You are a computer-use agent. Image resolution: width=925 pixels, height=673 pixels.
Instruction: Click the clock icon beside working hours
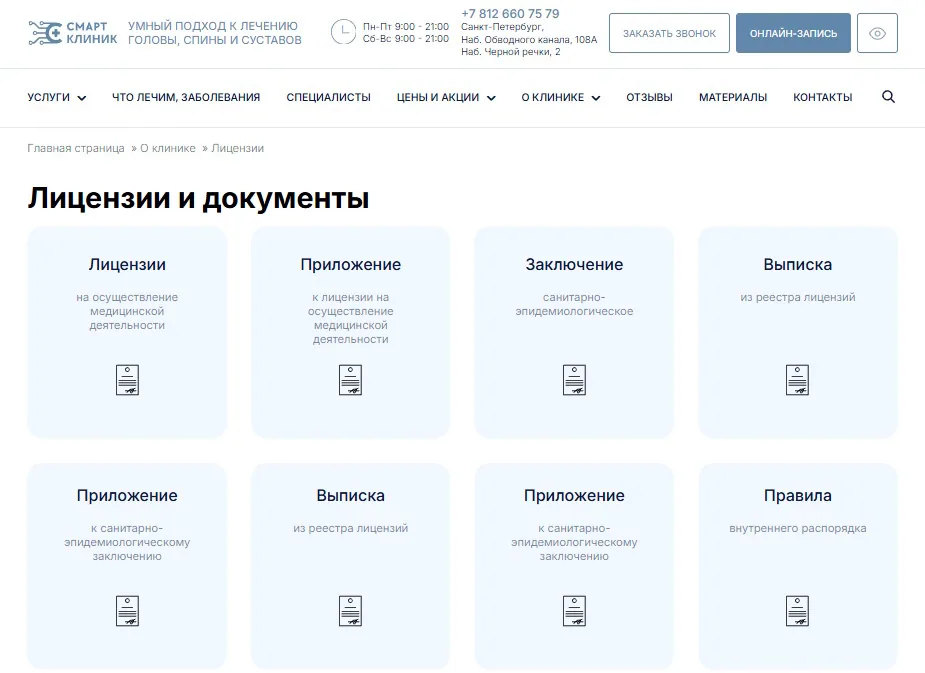343,32
